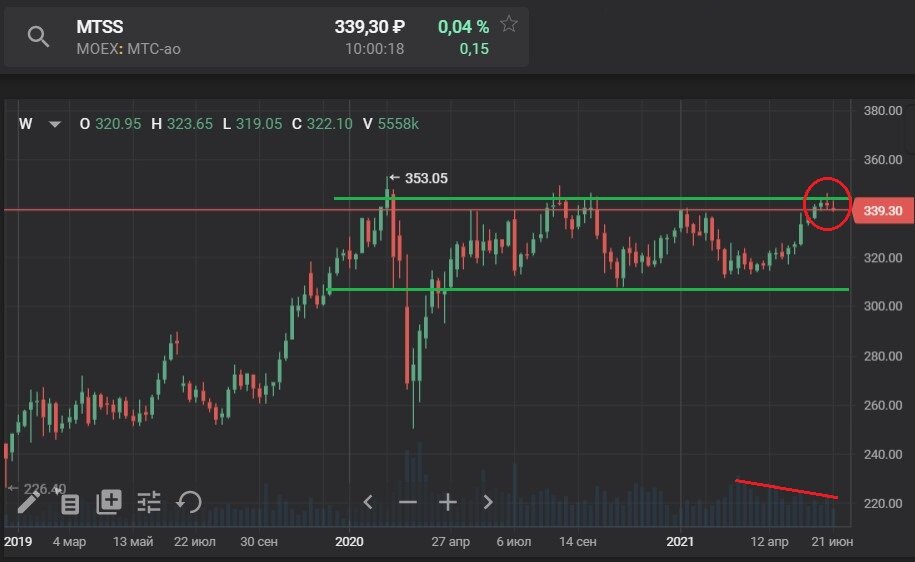Click the 220.00 price axis label
The image size is (915, 562).
point(883,503)
